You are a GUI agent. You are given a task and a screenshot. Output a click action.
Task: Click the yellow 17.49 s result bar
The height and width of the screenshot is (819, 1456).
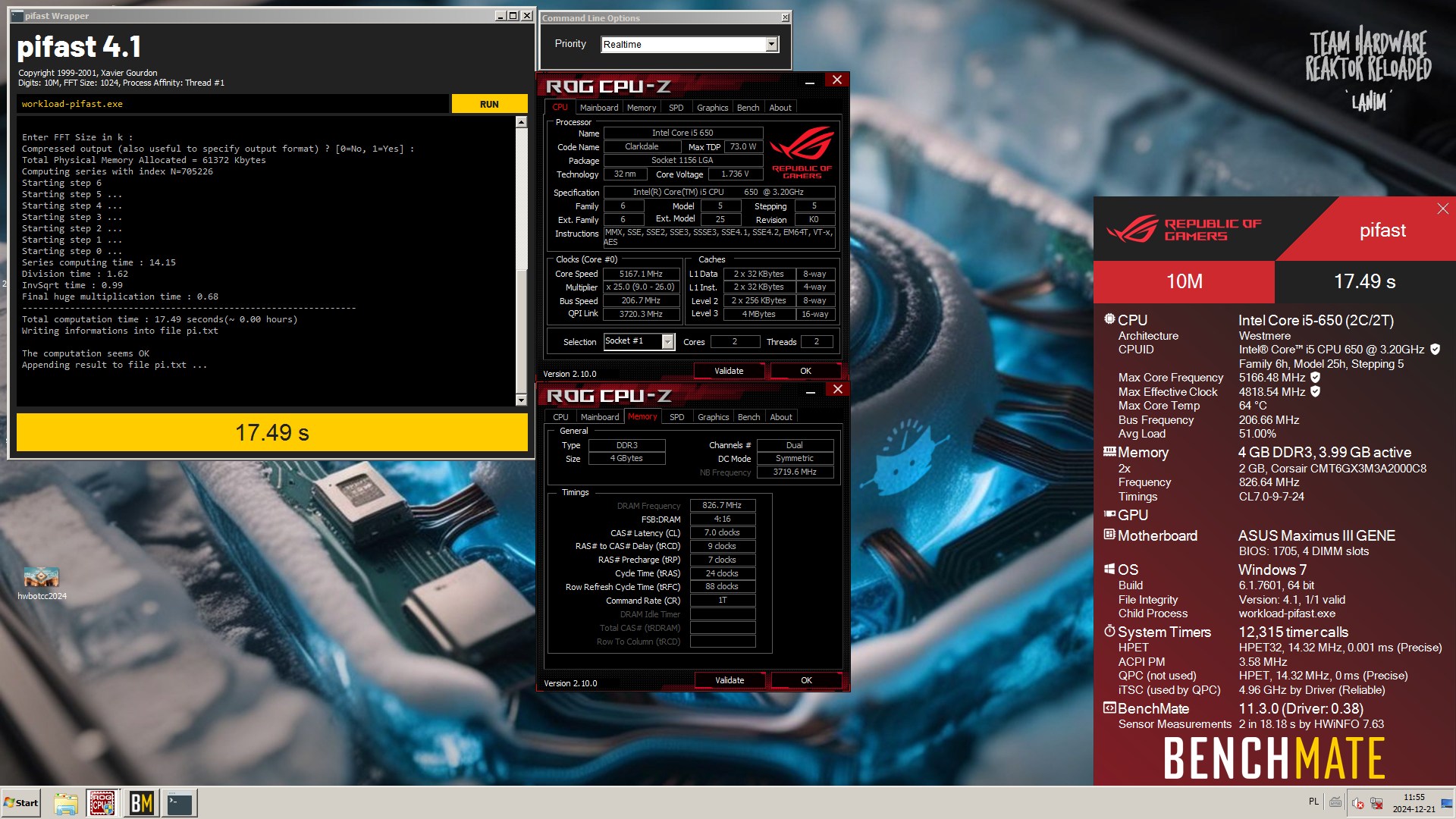click(272, 432)
